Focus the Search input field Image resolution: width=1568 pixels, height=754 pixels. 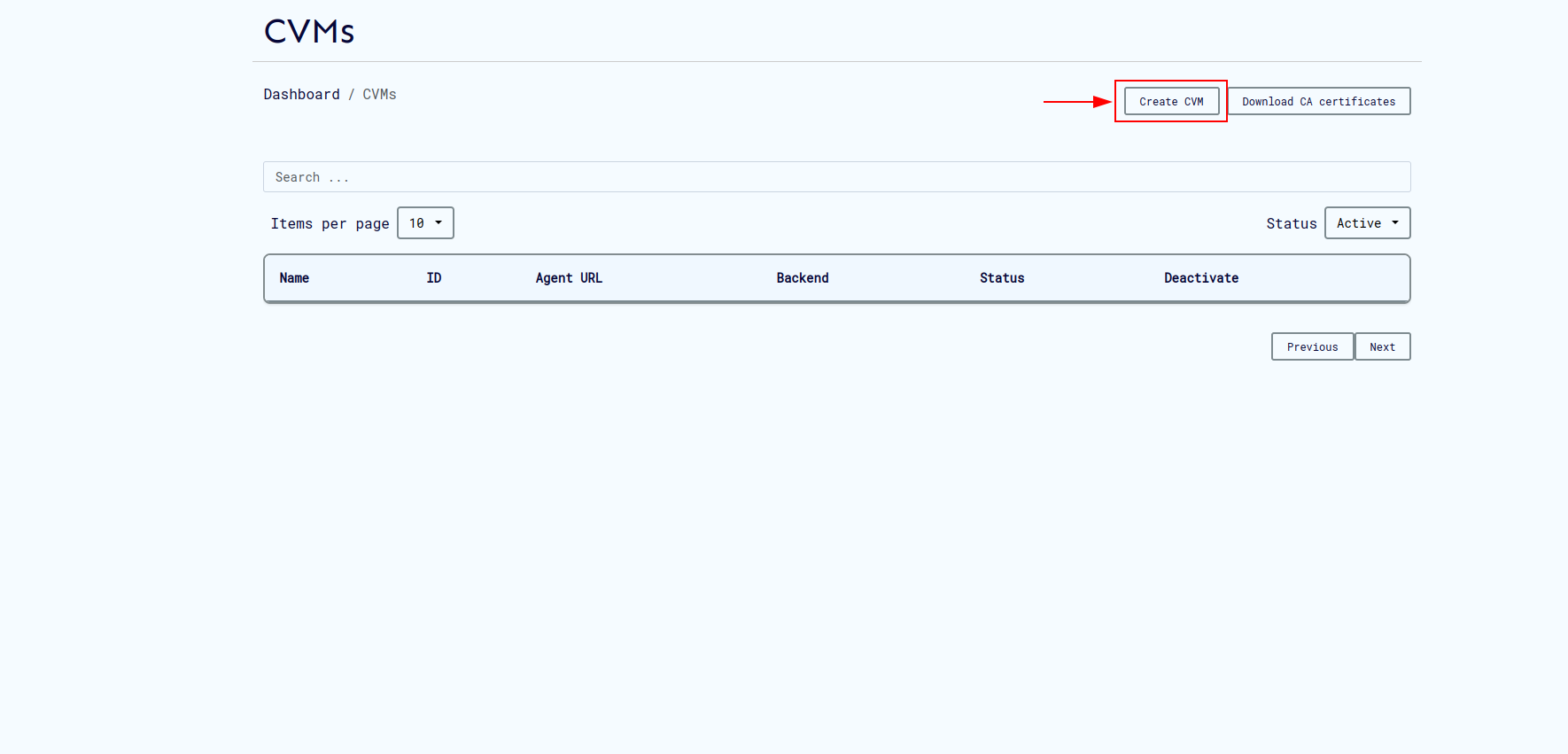click(x=836, y=177)
